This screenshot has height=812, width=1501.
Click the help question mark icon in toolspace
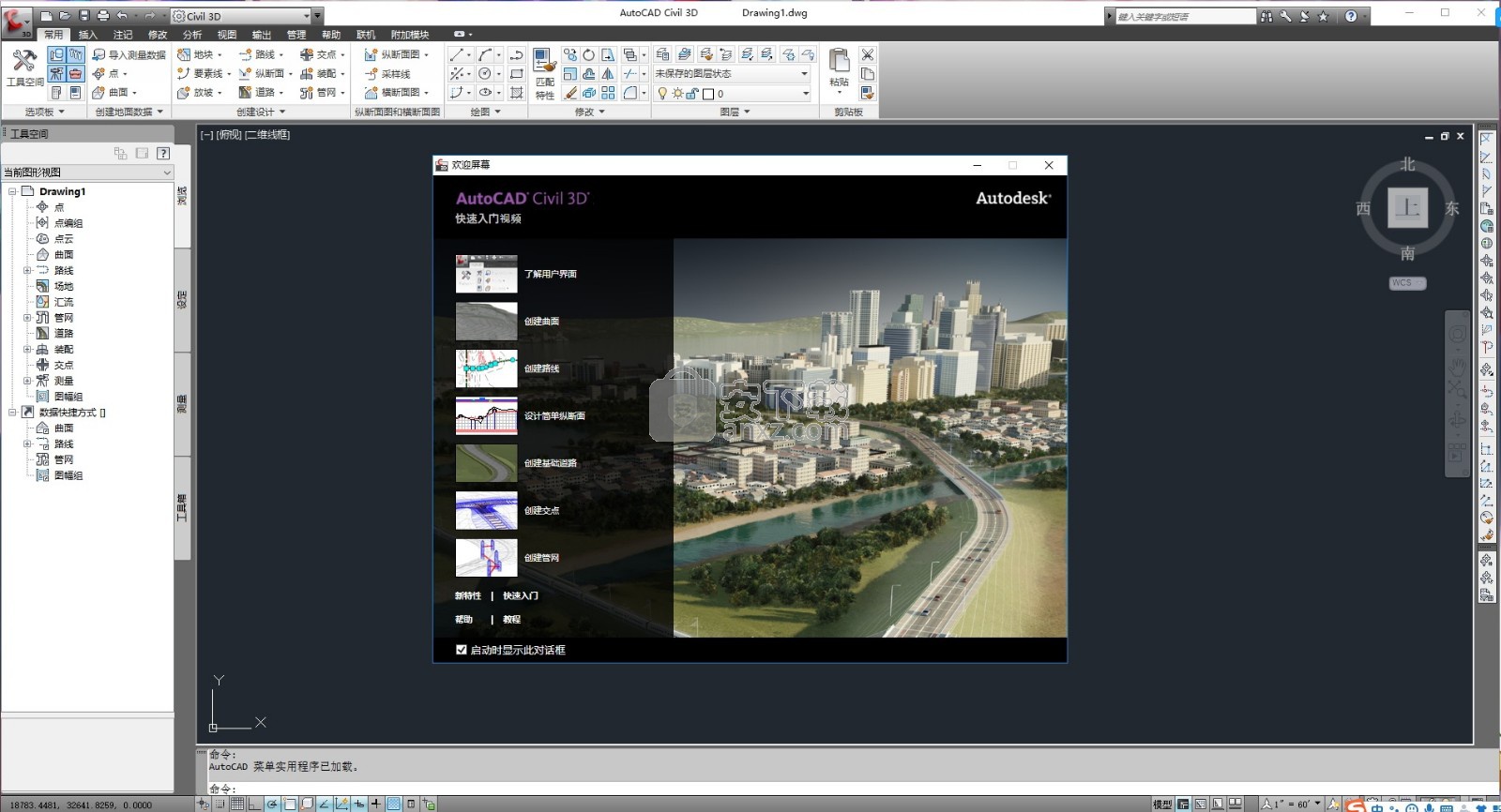(x=163, y=153)
